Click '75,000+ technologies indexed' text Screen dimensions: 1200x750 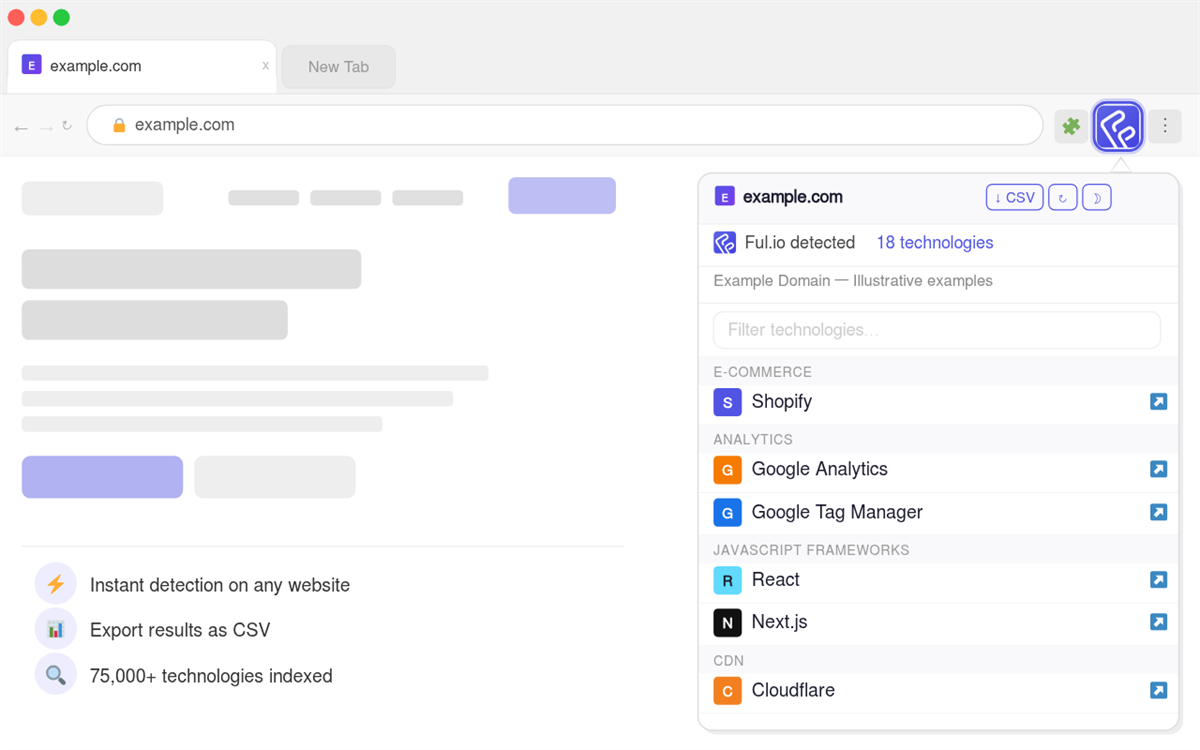(211, 676)
